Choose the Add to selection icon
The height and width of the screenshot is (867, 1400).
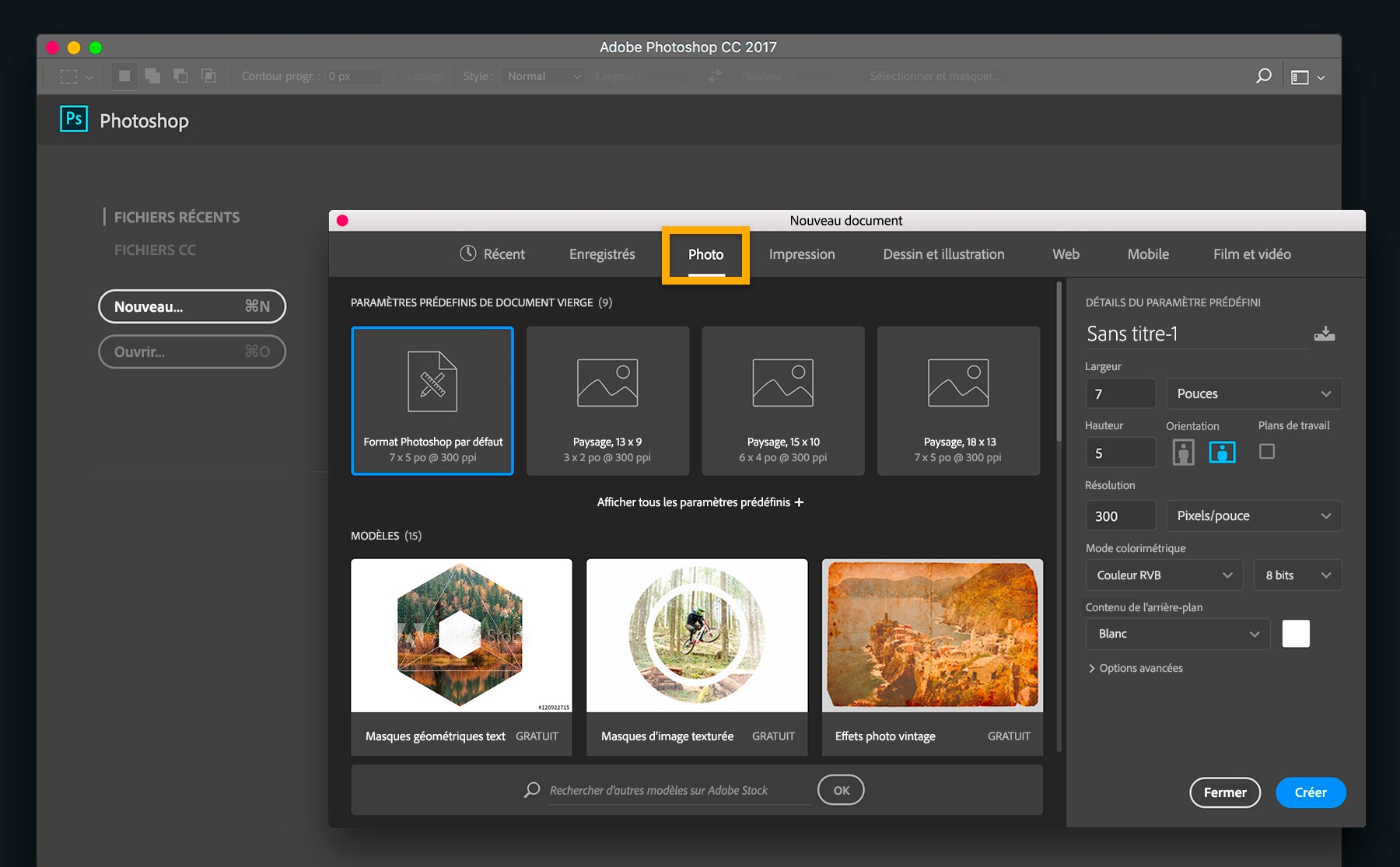pos(152,76)
